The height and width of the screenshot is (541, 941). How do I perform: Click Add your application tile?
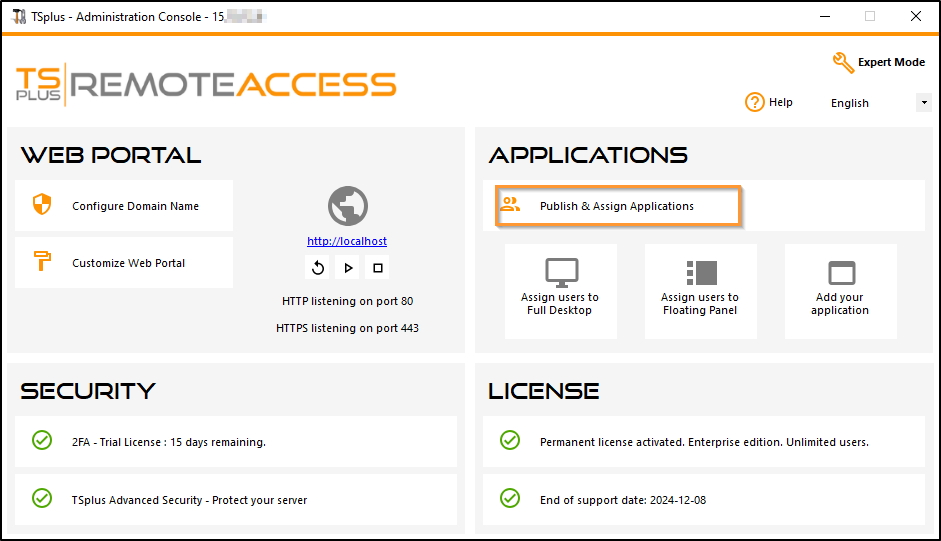click(840, 291)
